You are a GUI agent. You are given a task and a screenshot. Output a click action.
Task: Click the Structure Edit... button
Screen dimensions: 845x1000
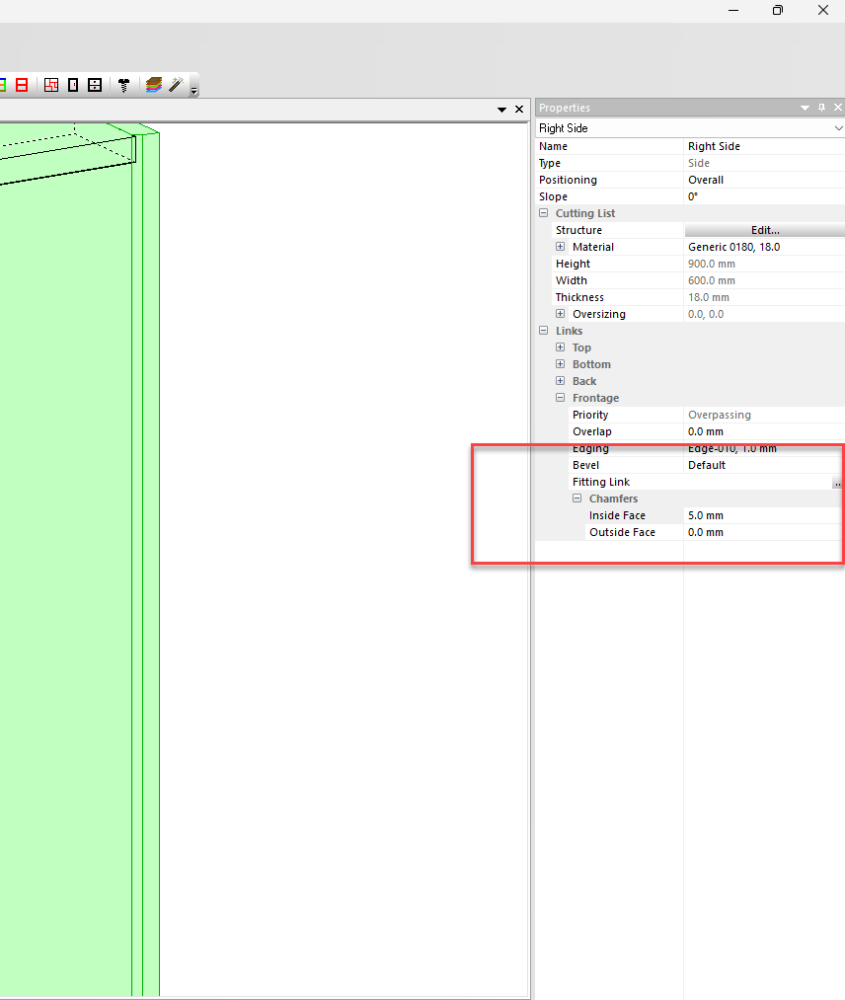[764, 230]
